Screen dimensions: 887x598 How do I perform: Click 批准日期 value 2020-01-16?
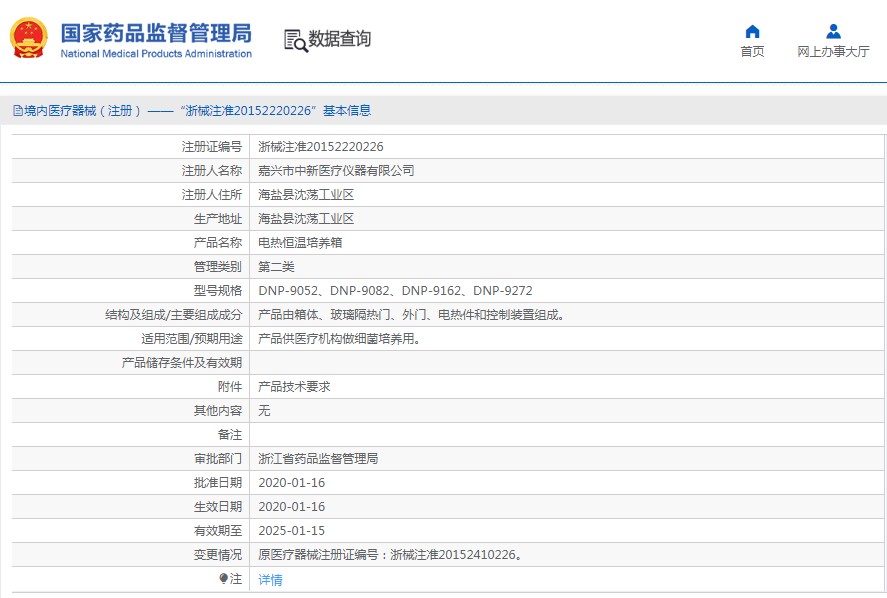point(291,483)
